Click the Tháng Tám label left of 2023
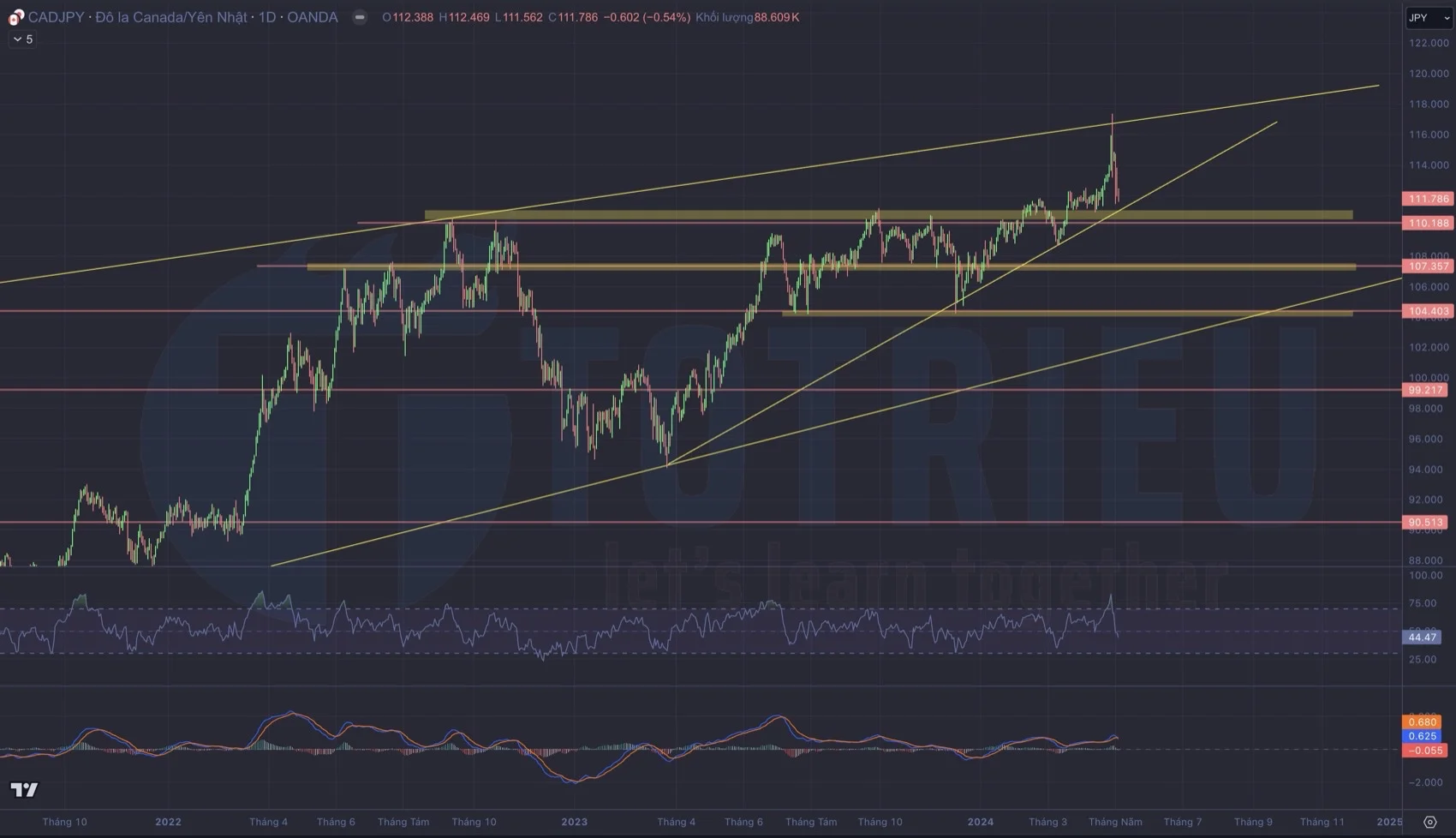 click(403, 822)
